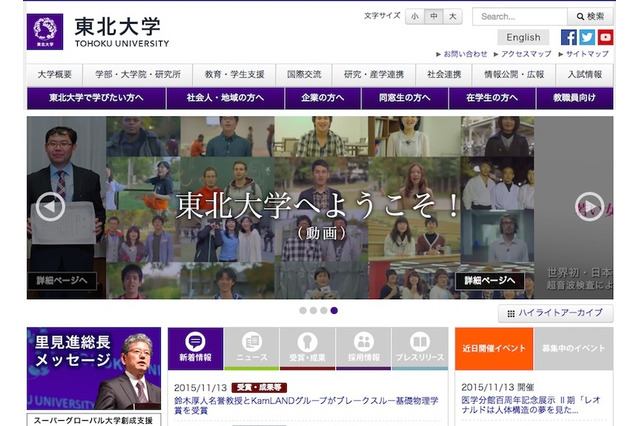Select 東北大学で学びたい方へ
This screenshot has width=640, height=426.
(96, 98)
